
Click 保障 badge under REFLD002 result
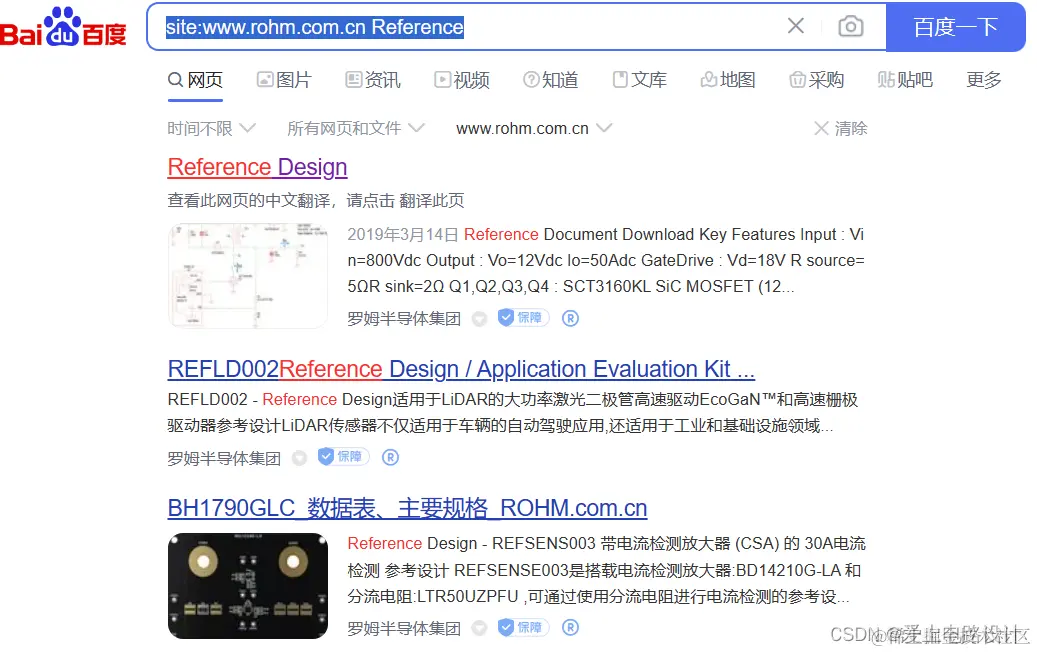point(344,457)
